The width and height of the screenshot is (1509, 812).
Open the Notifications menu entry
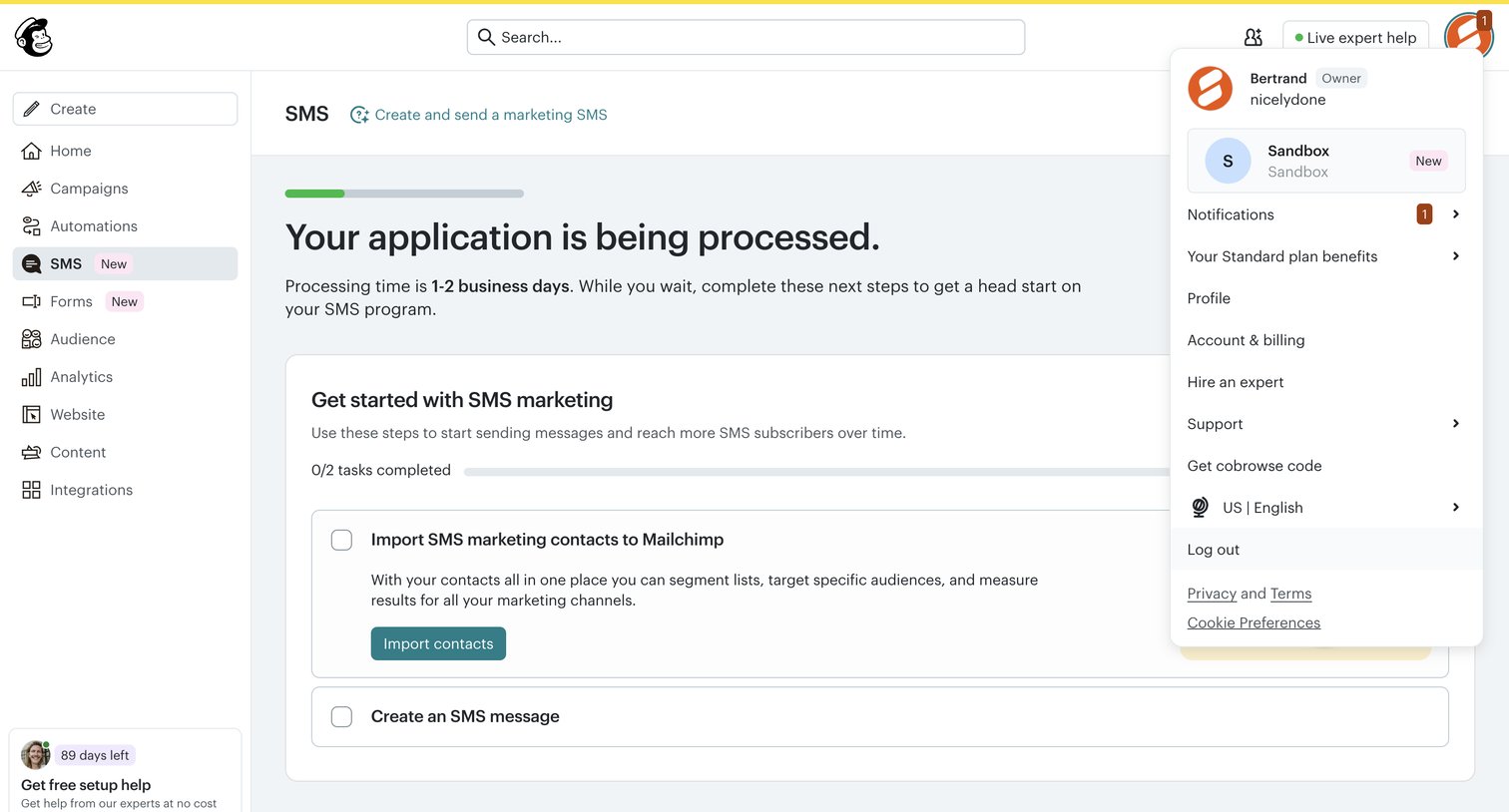(x=1326, y=214)
